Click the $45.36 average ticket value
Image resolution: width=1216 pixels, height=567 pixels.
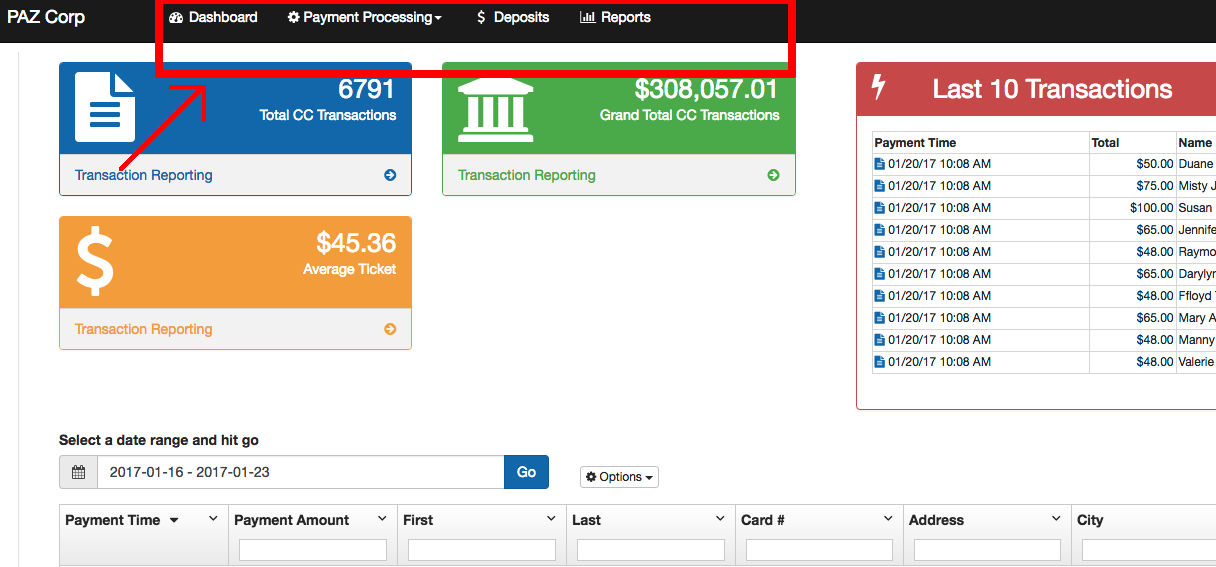tap(356, 243)
